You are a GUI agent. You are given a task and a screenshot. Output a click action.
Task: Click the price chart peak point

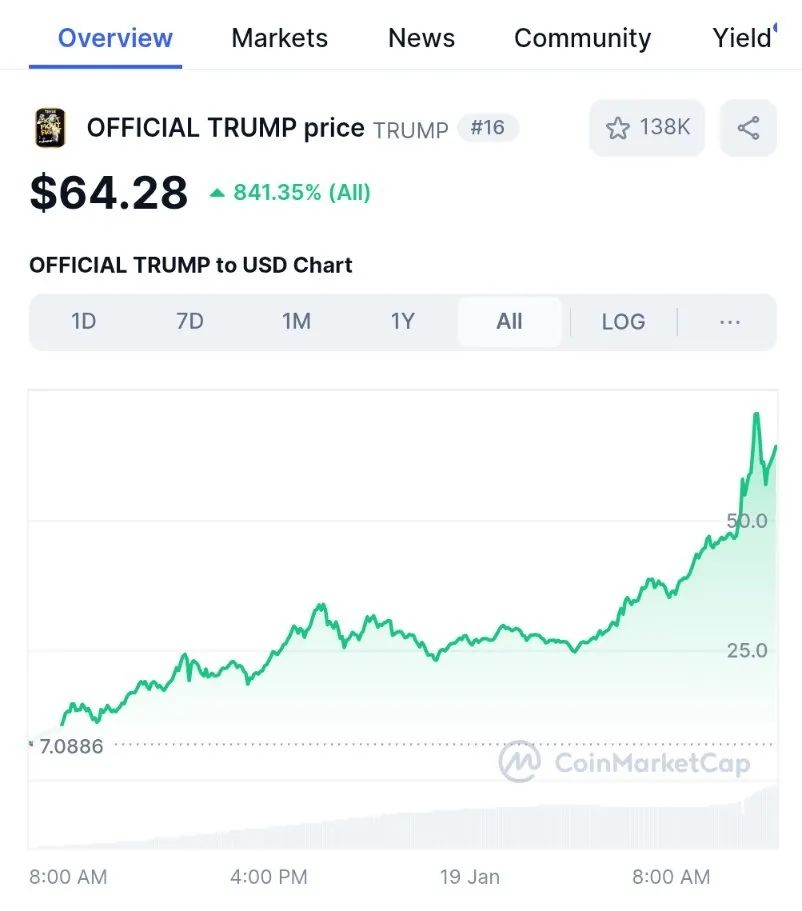[756, 414]
